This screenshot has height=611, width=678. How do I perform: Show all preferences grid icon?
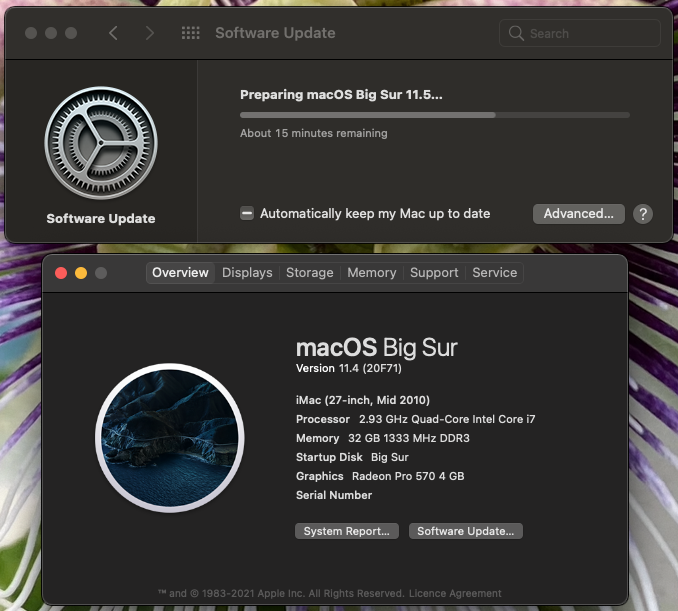click(190, 33)
